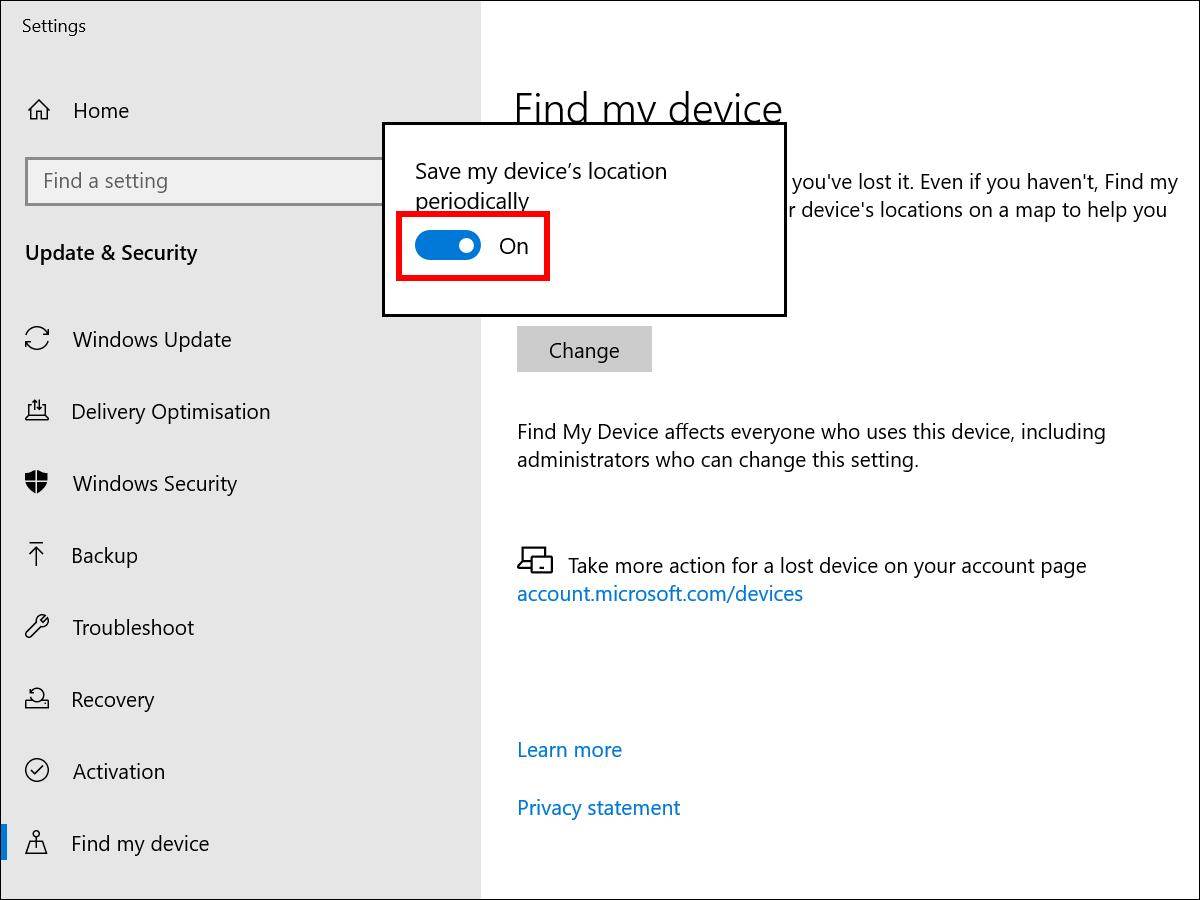Select the Recovery text label
The width and height of the screenshot is (1200, 900).
pos(113,700)
